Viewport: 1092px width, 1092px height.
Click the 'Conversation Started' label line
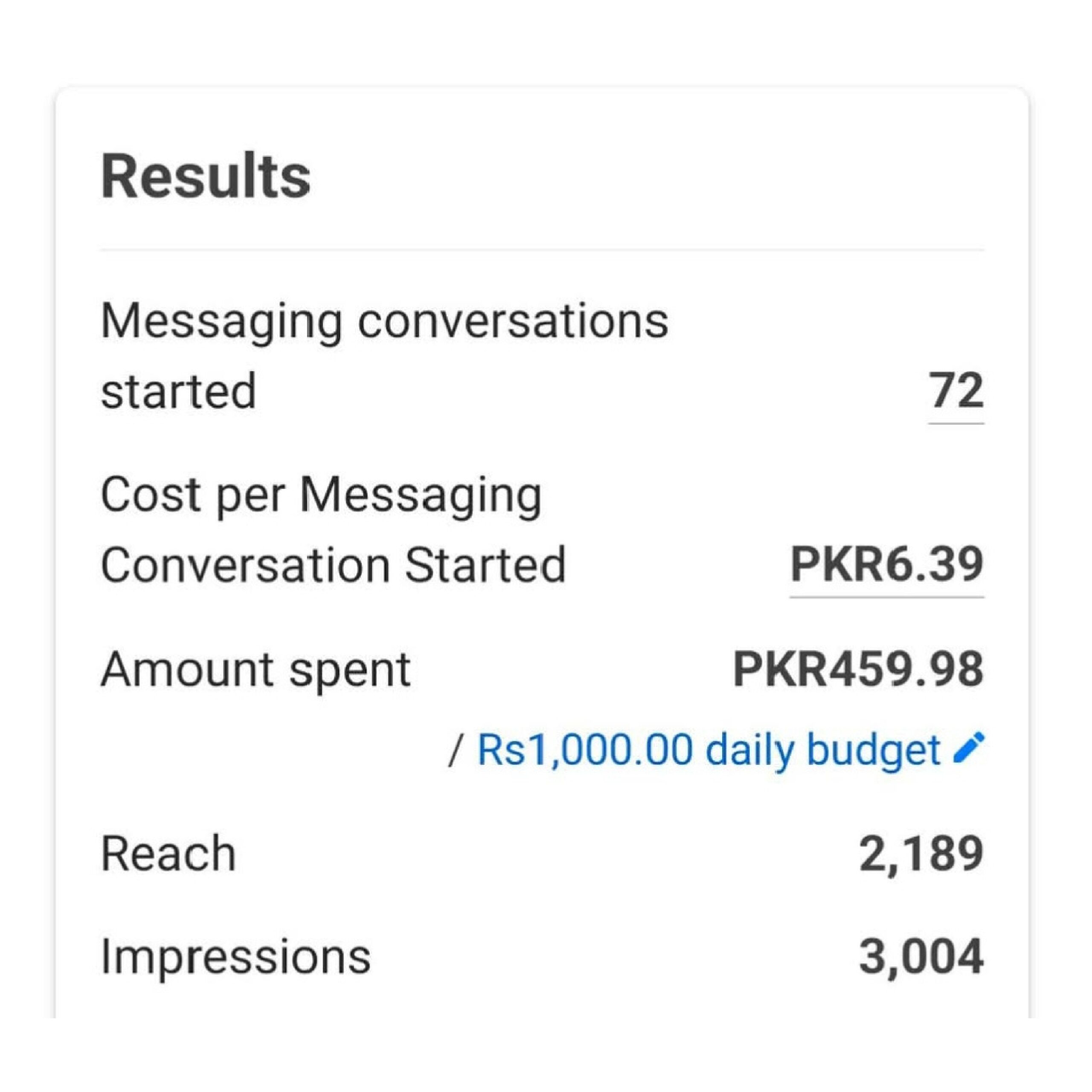point(334,565)
